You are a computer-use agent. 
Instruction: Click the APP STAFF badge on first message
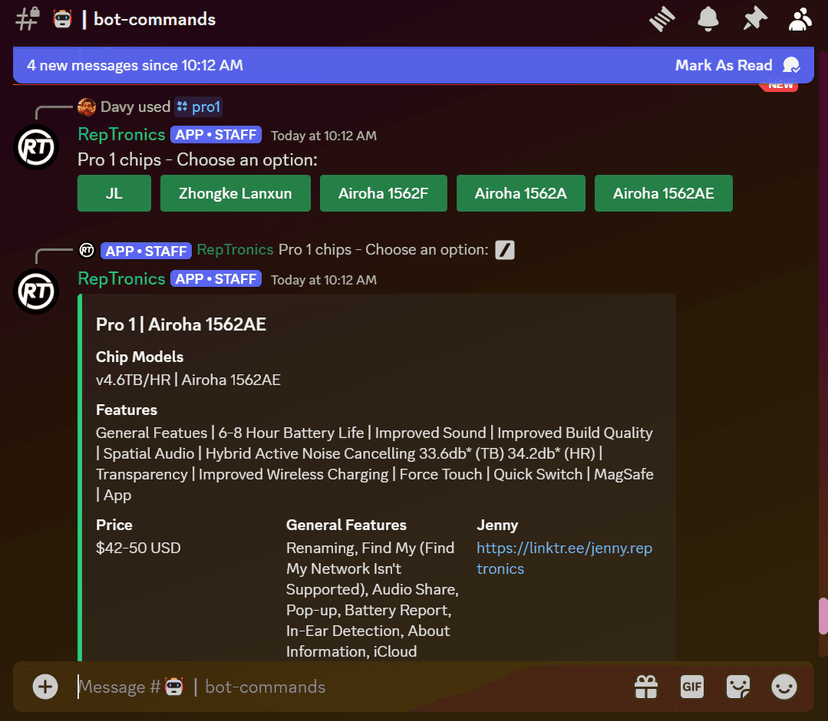216,135
